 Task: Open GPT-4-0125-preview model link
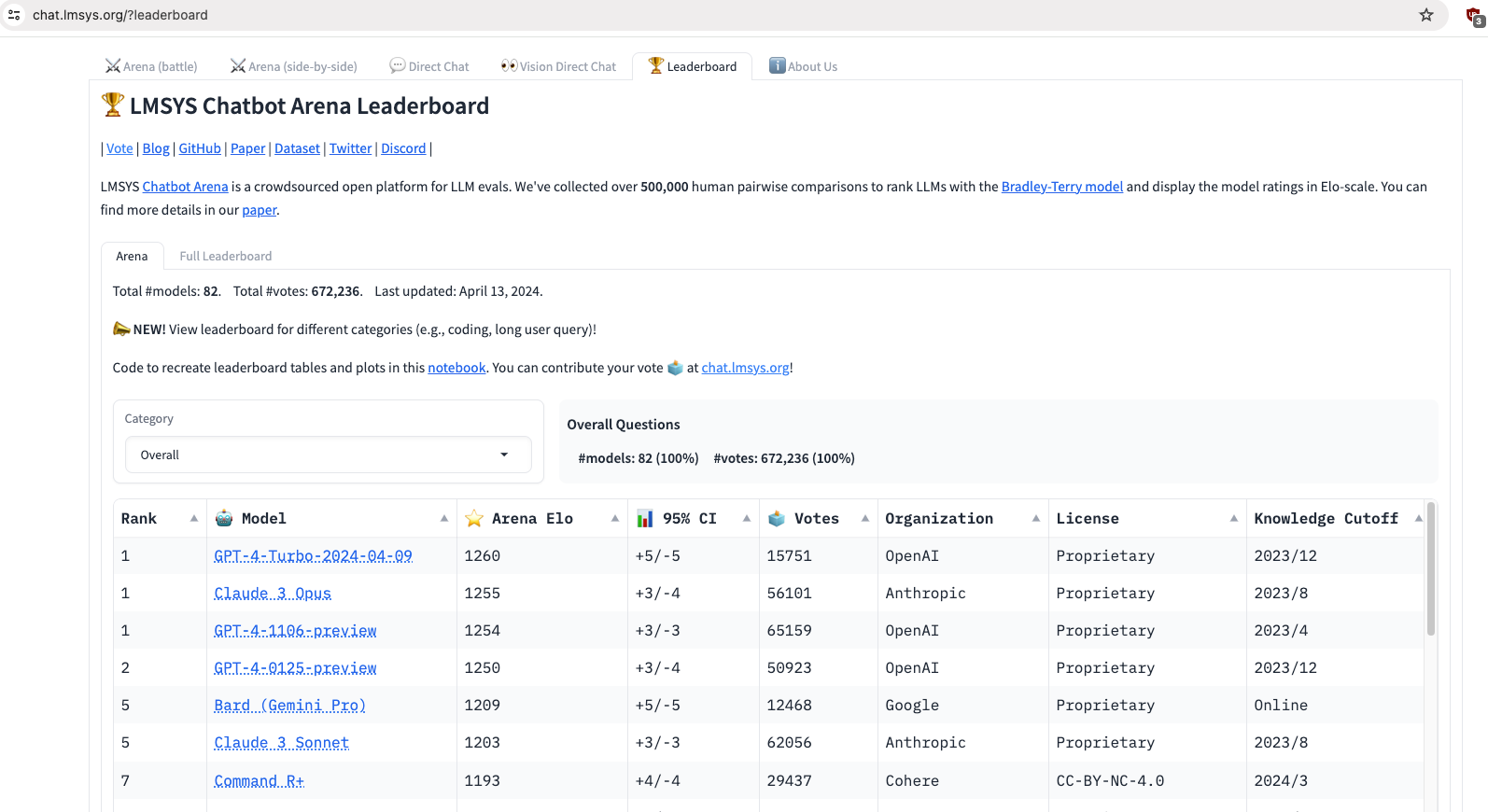point(295,668)
